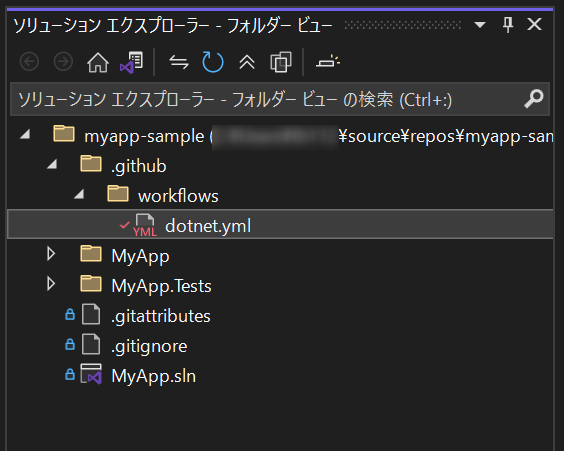This screenshot has width=564, height=451.
Task: Collapse all tree items
Action: click(x=247, y=62)
